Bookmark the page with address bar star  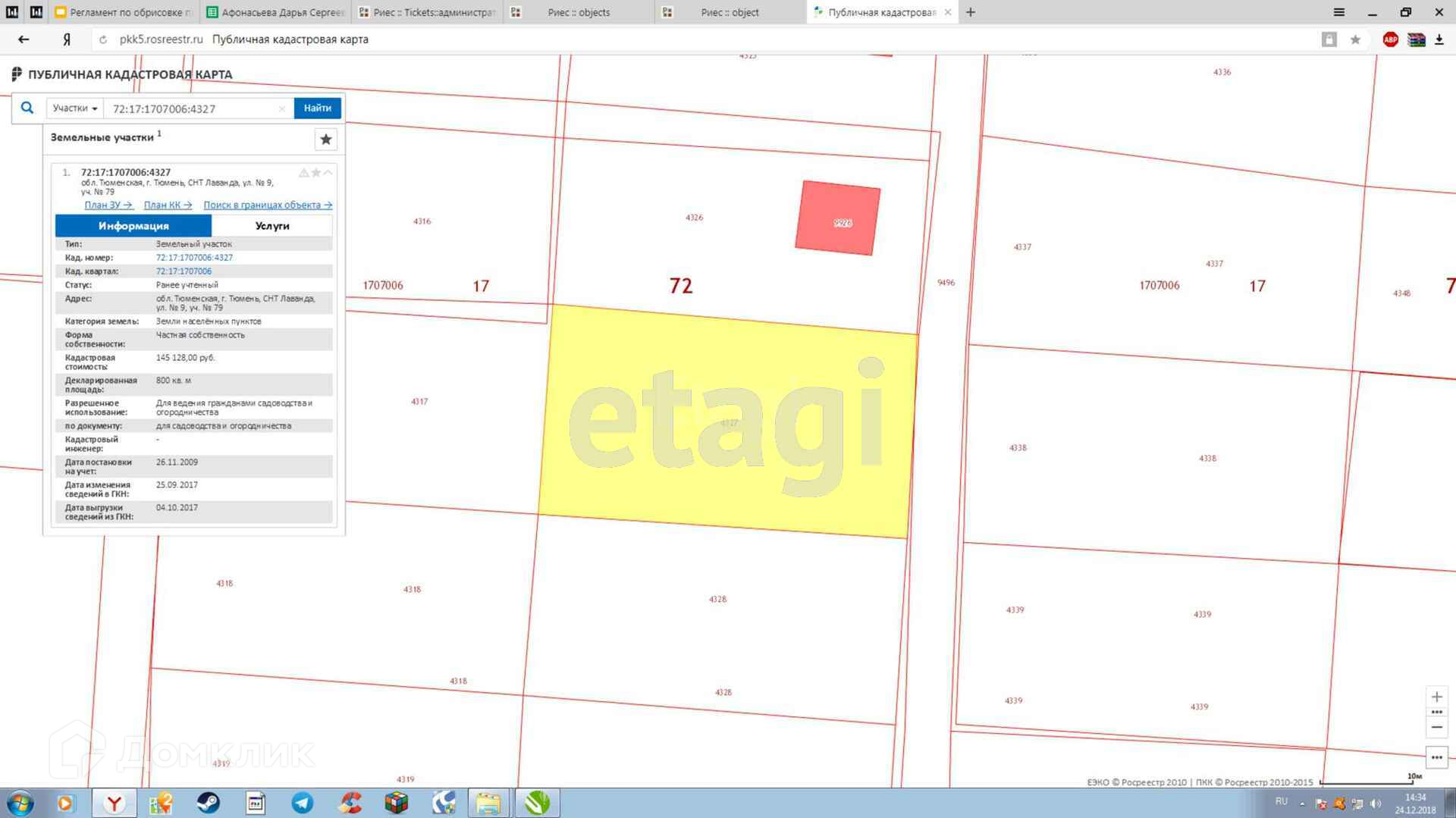[x=1355, y=39]
